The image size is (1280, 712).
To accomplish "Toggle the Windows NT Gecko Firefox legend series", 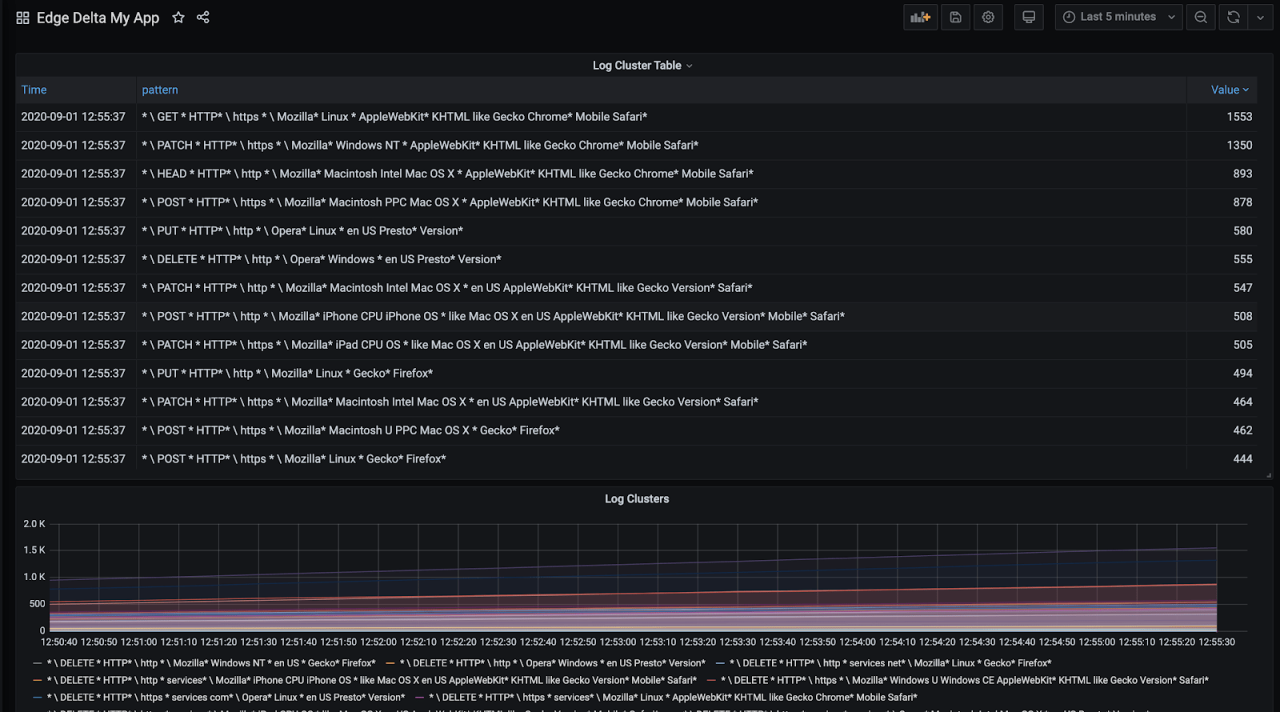I will tap(211, 663).
